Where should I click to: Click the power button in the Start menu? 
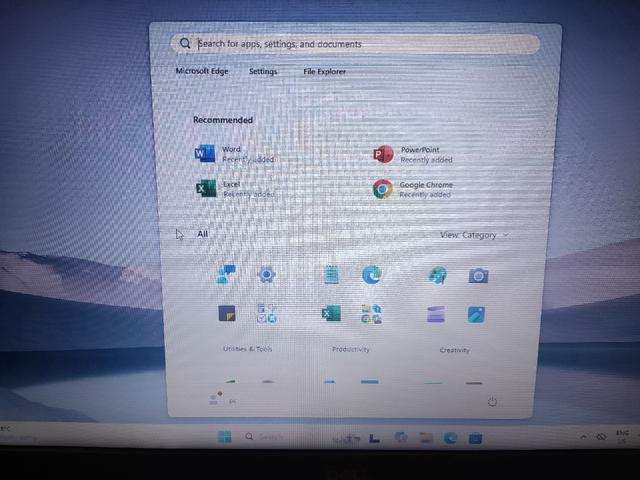click(x=492, y=402)
